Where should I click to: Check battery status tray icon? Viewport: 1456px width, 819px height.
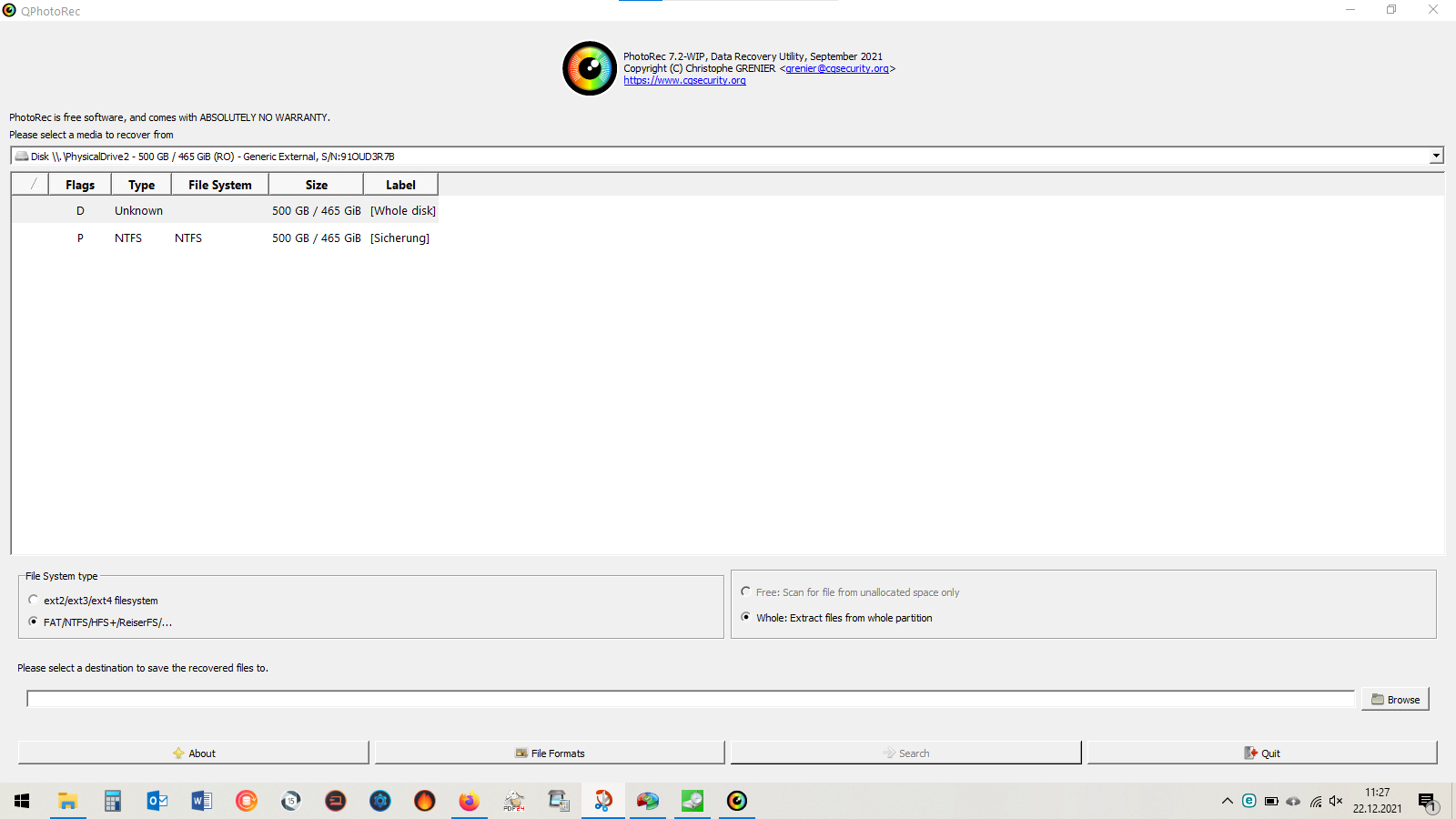[1271, 801]
